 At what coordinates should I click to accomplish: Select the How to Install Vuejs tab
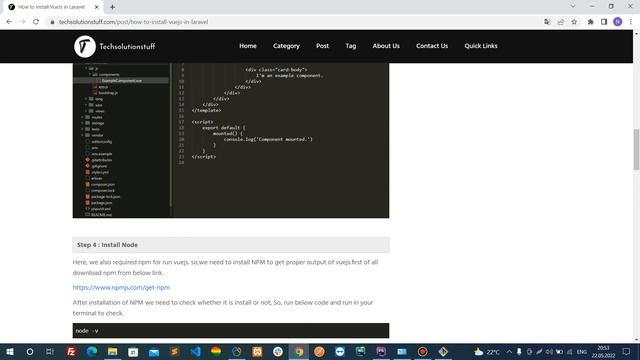[52, 7]
